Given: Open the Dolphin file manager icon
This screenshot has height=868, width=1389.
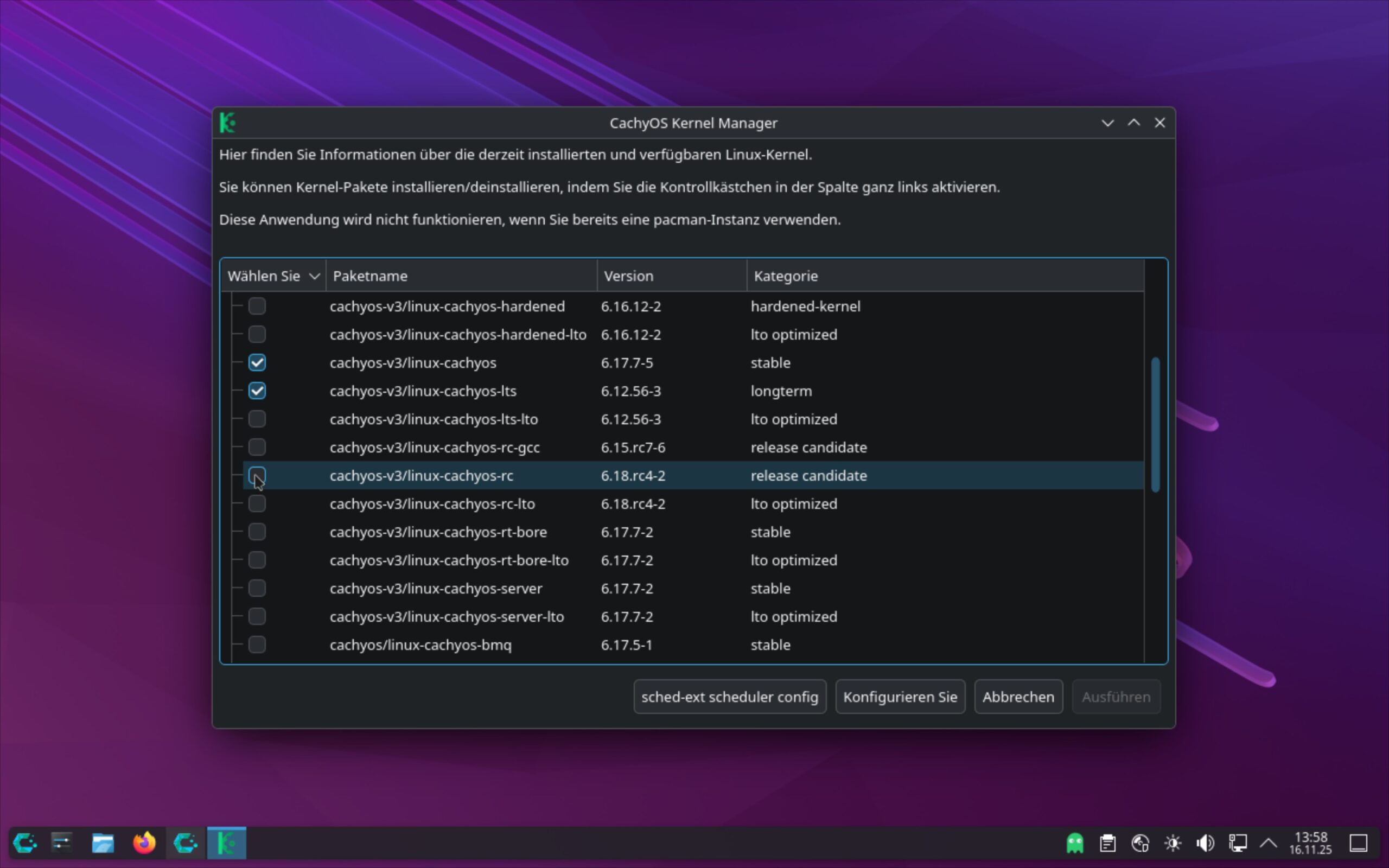Looking at the screenshot, I should click(103, 843).
